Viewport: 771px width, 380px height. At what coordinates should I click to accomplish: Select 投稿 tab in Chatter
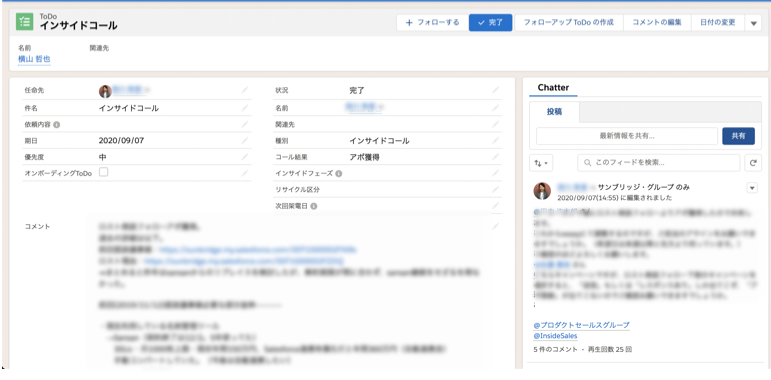pyautogui.click(x=555, y=112)
